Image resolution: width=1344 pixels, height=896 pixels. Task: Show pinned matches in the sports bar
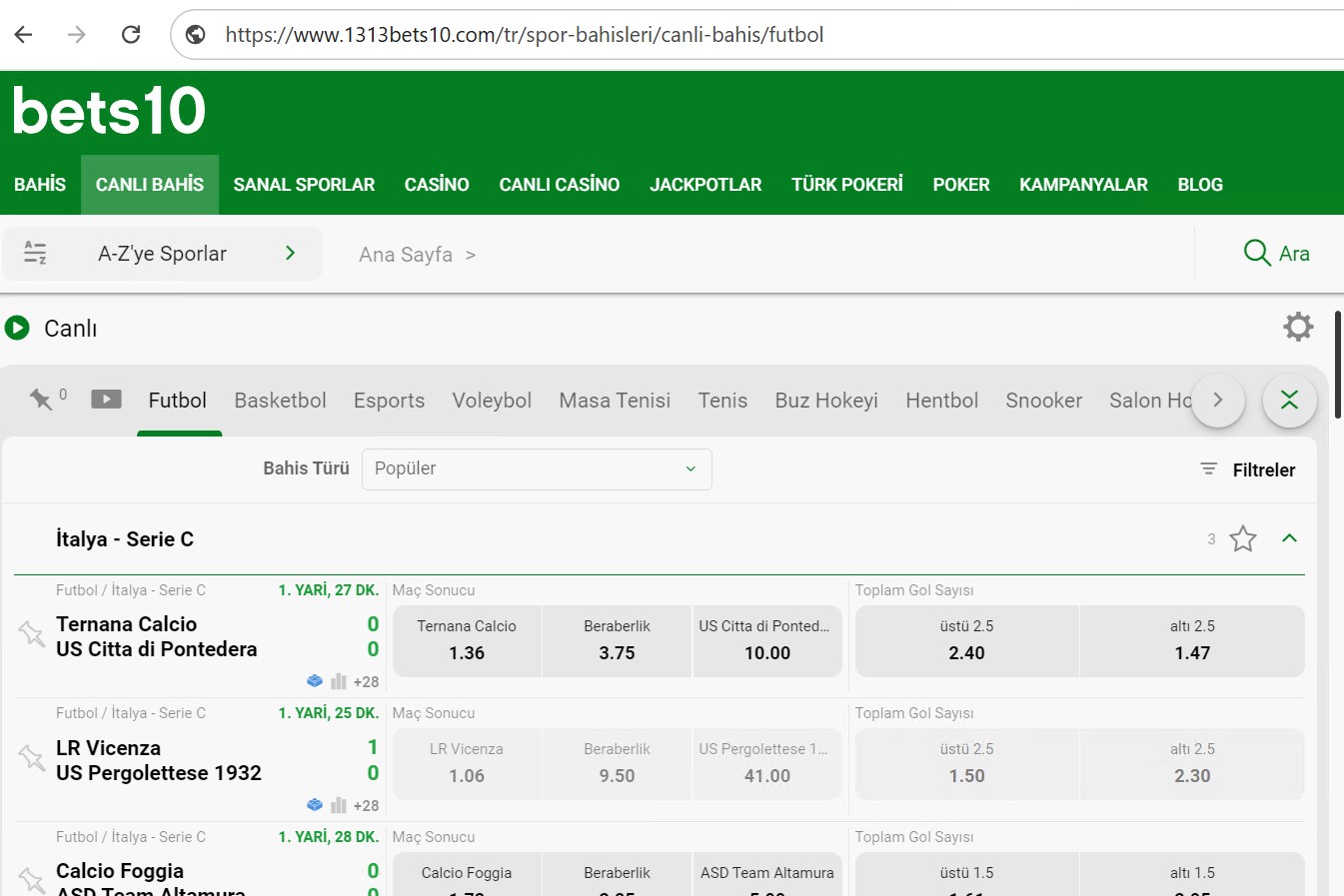41,400
